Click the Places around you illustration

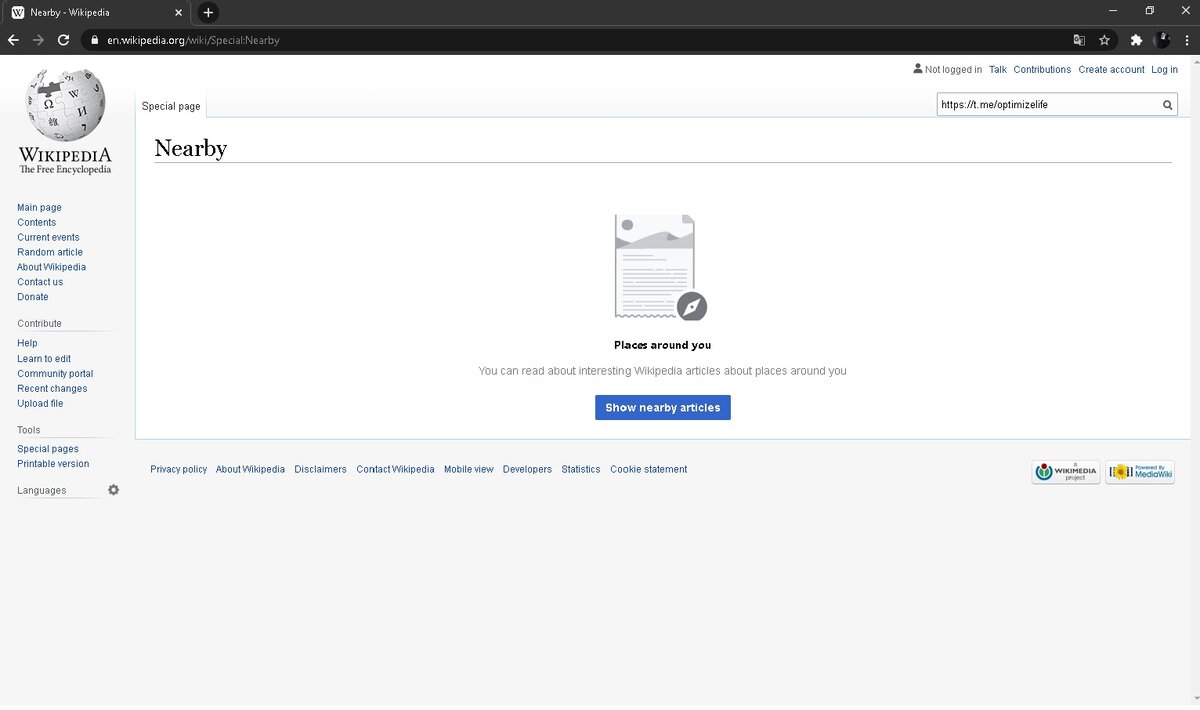click(660, 267)
